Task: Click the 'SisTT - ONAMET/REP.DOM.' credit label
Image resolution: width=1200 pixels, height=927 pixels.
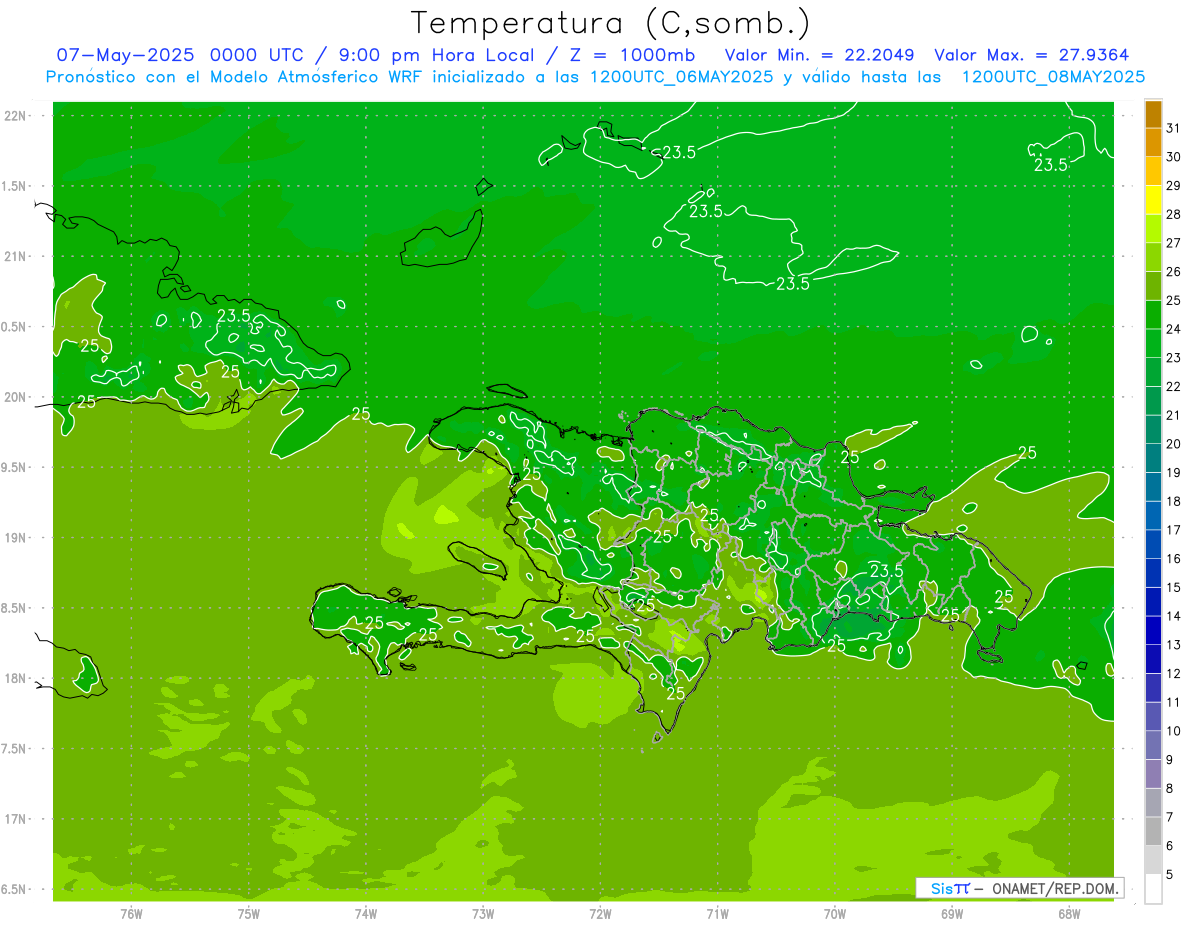Action: point(1022,888)
